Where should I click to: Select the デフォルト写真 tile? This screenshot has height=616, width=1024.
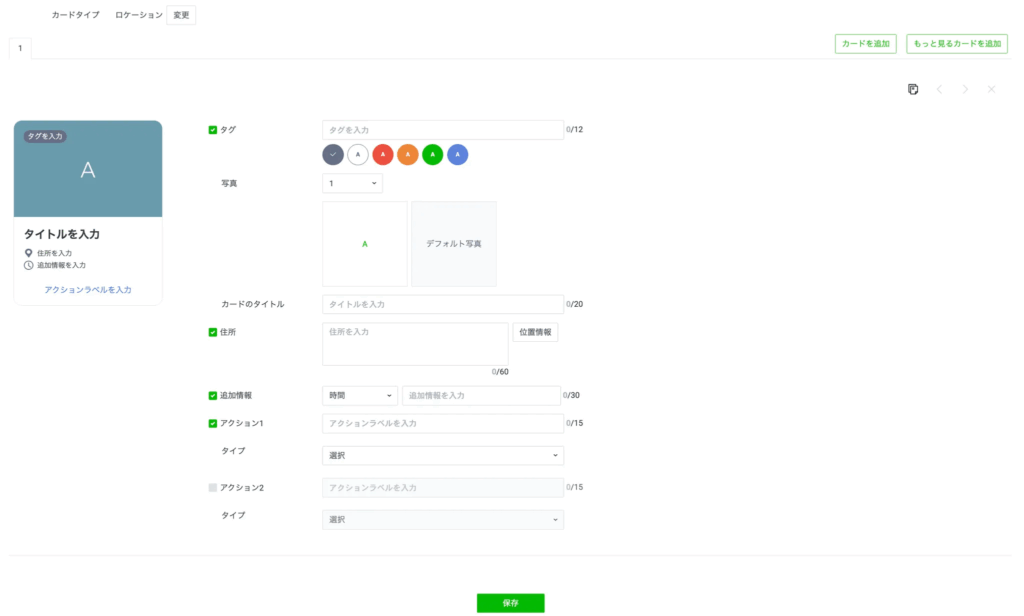[453, 244]
